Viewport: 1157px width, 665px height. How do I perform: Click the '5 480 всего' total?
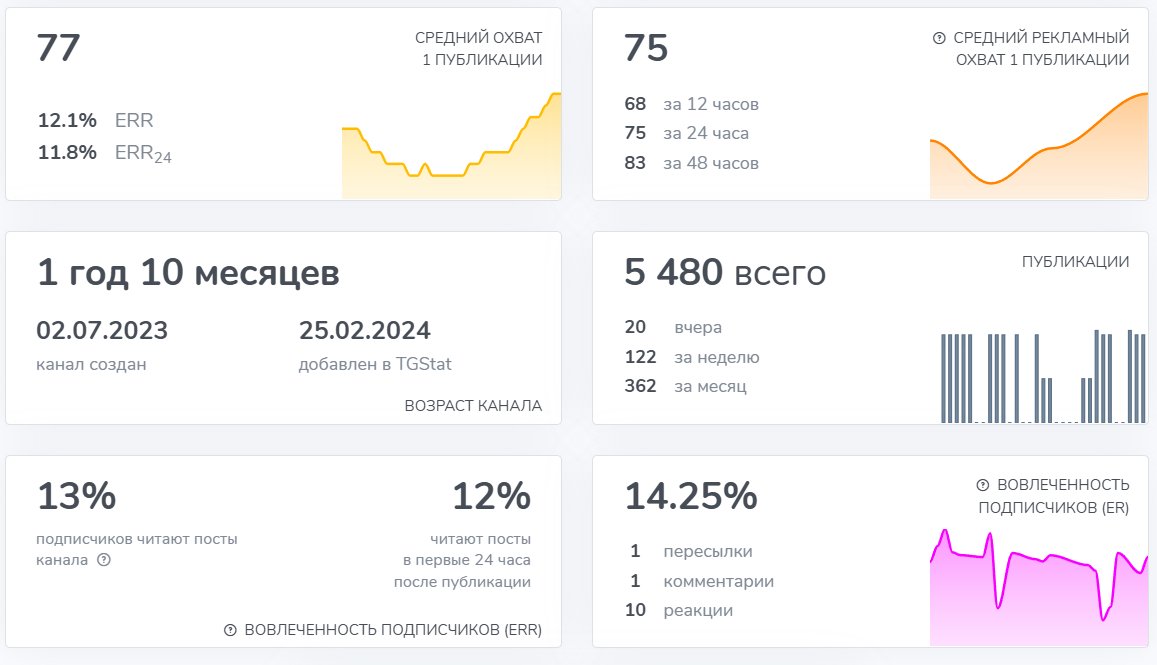[x=725, y=272]
